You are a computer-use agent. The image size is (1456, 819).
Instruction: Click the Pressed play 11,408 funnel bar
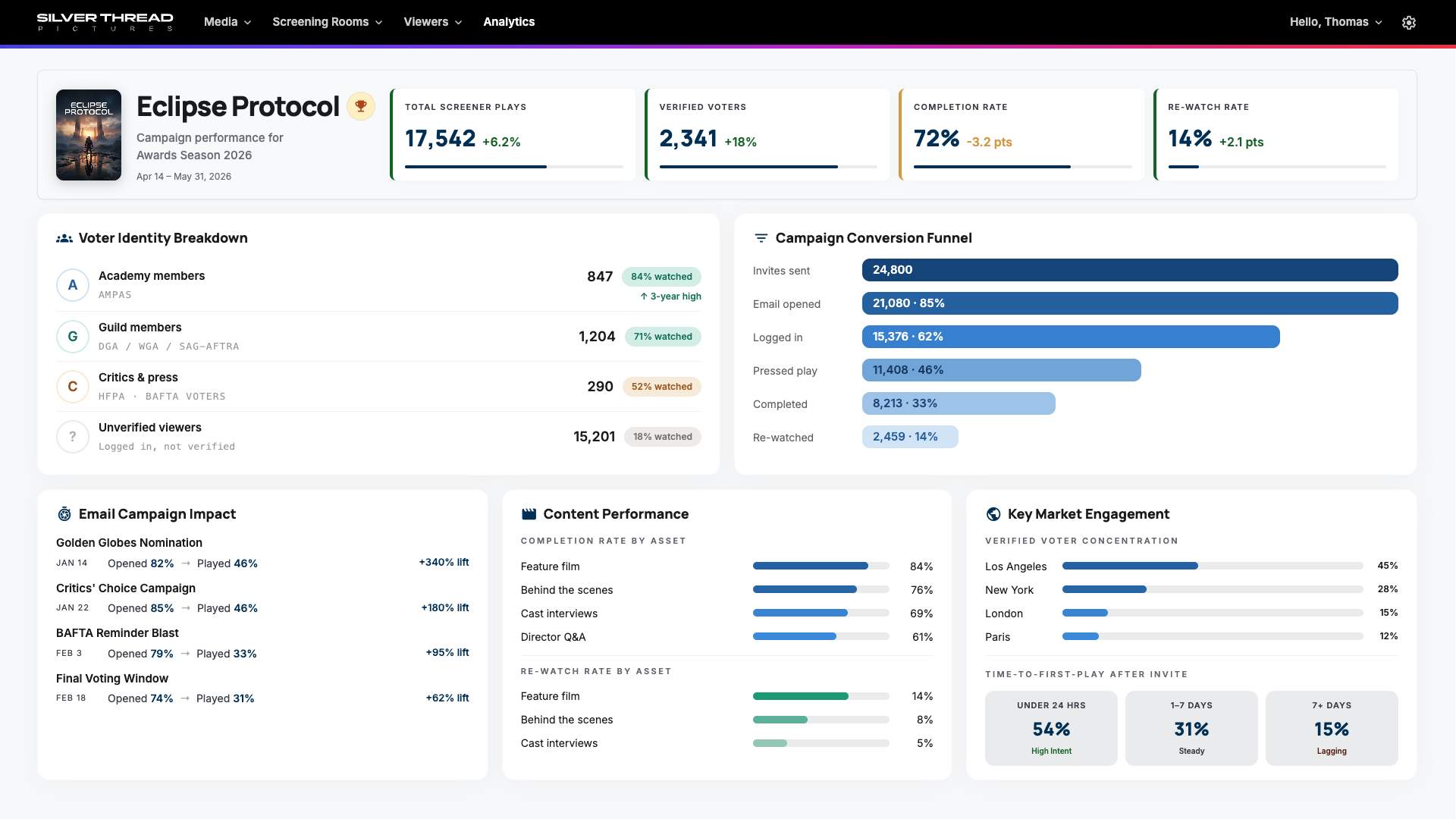click(1002, 370)
